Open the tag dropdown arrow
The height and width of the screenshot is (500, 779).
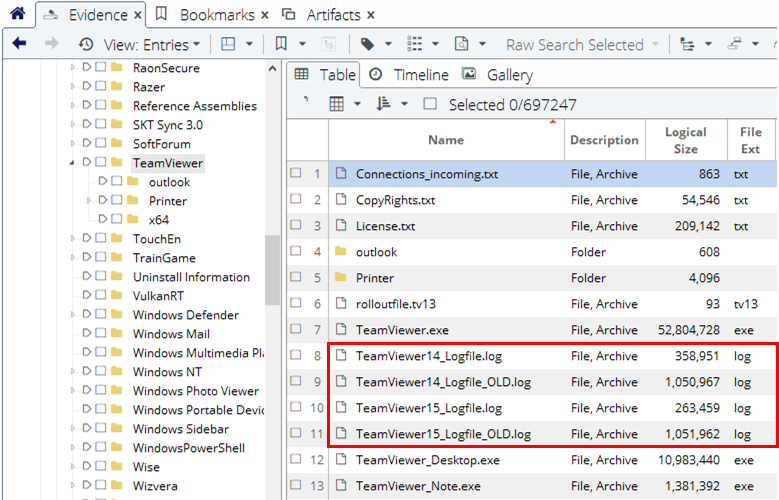click(x=388, y=44)
